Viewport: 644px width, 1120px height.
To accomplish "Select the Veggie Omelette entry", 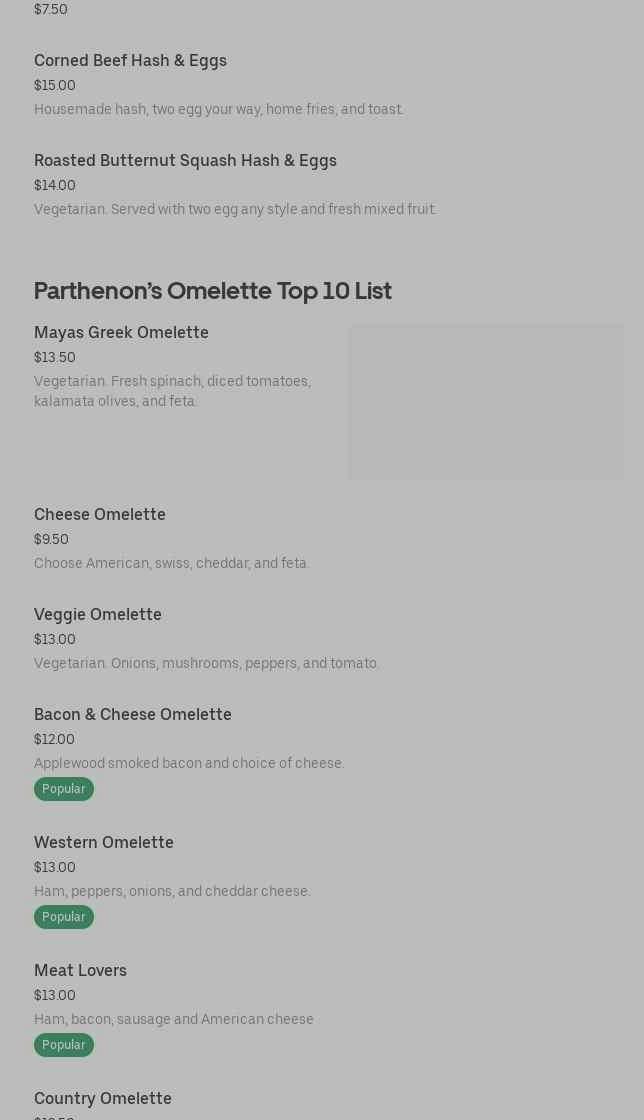I will 98,614.
